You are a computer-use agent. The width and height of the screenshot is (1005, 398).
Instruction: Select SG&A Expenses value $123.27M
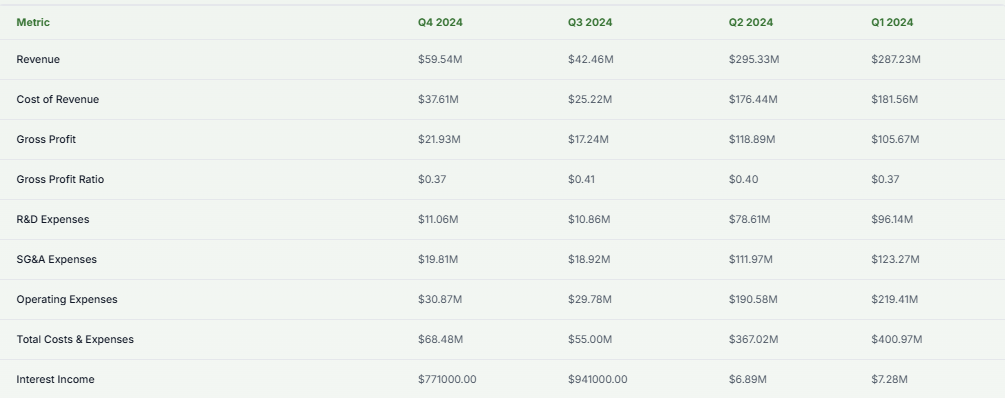click(x=895, y=260)
